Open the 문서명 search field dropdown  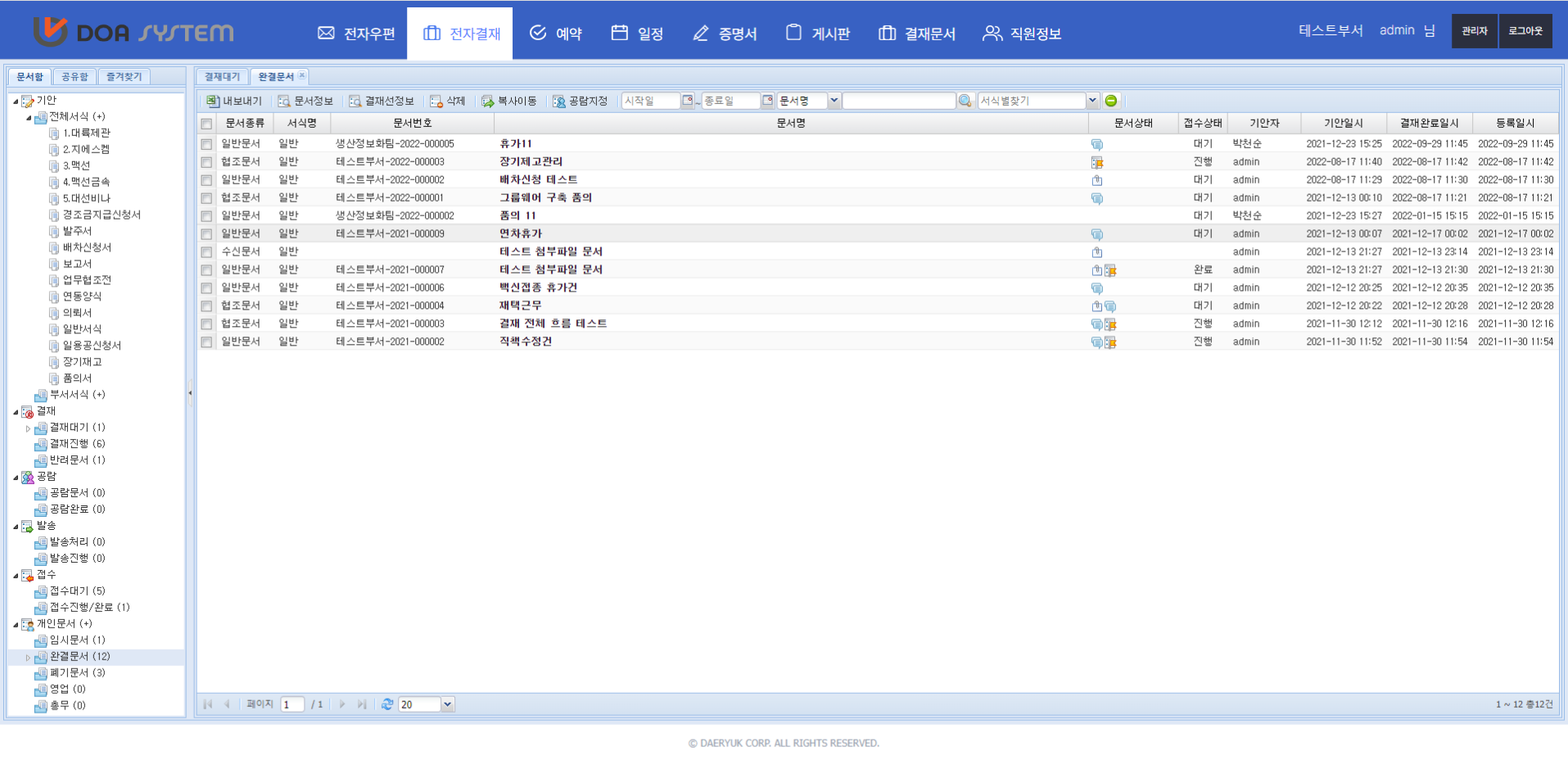[834, 101]
